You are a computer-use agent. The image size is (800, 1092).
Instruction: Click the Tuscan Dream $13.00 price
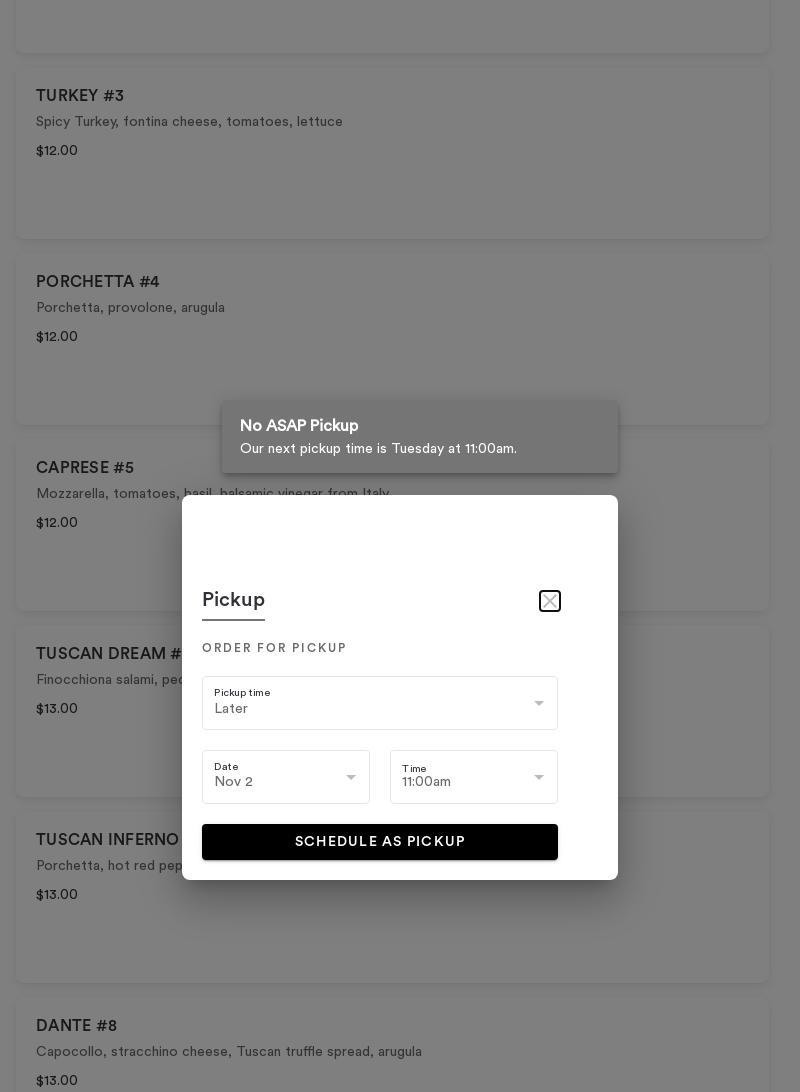(x=57, y=709)
